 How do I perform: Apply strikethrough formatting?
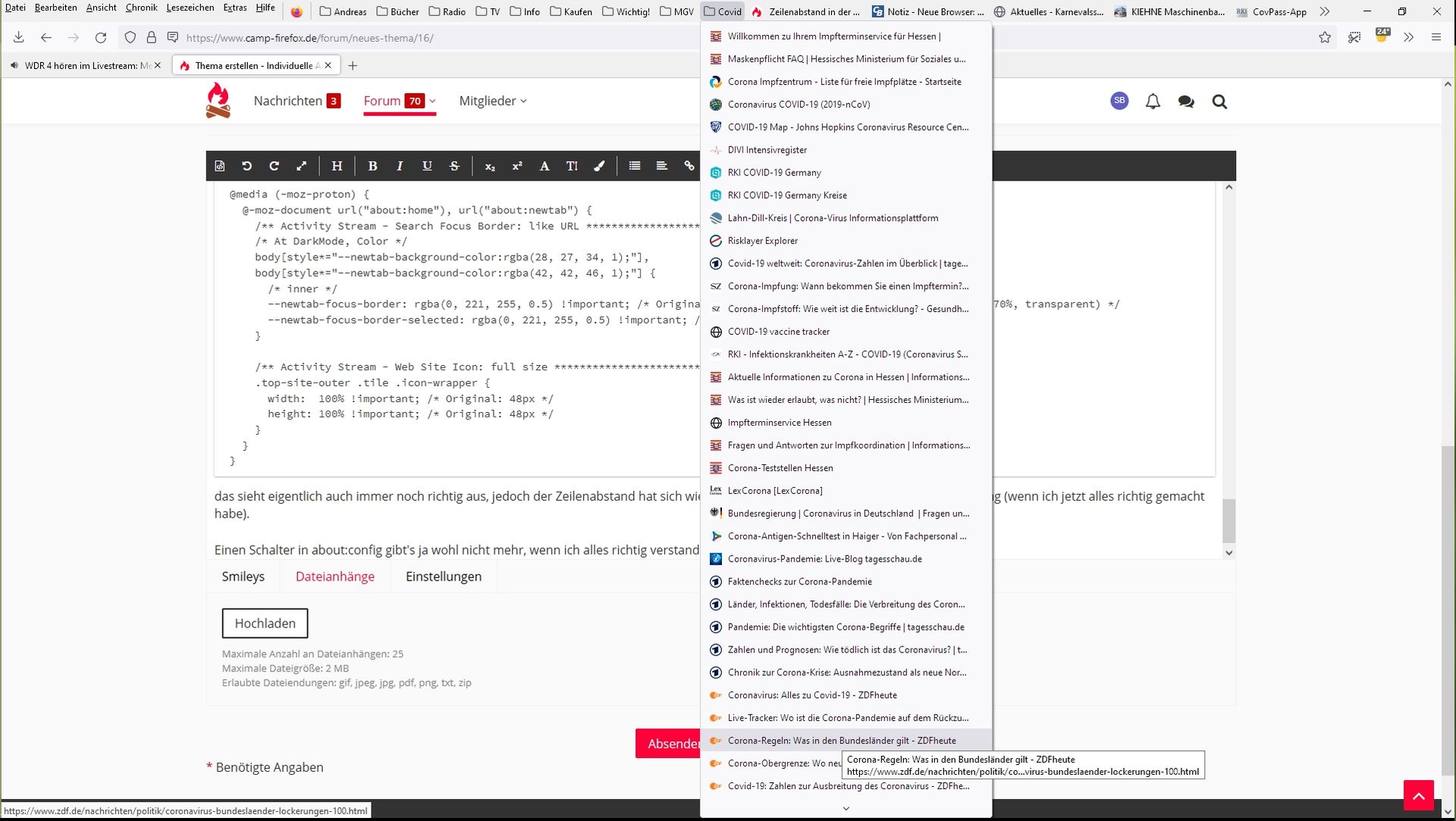tap(454, 166)
